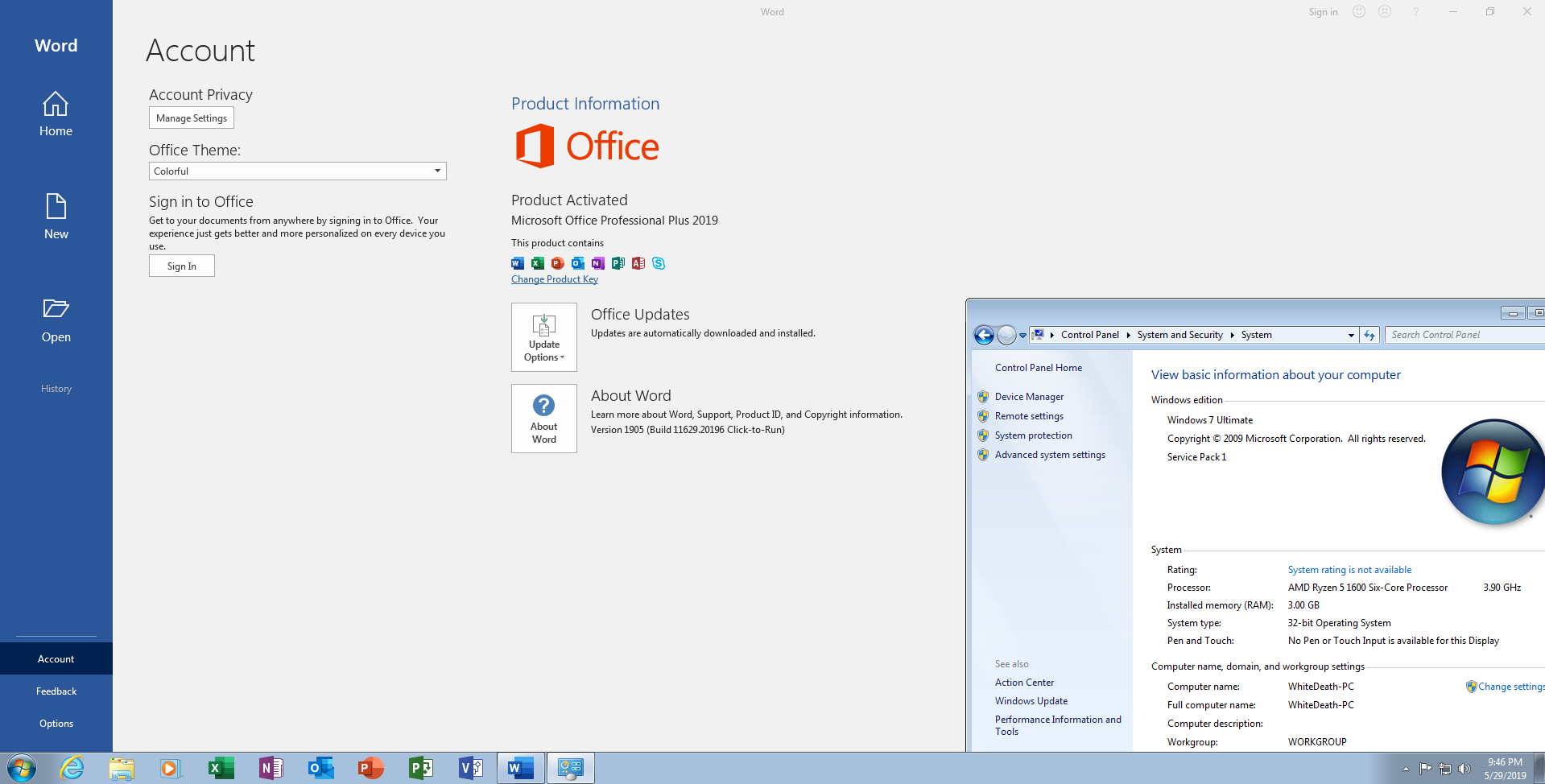The width and height of the screenshot is (1545, 784).
Task: Click System and Security breadcrumb
Action: click(1179, 335)
